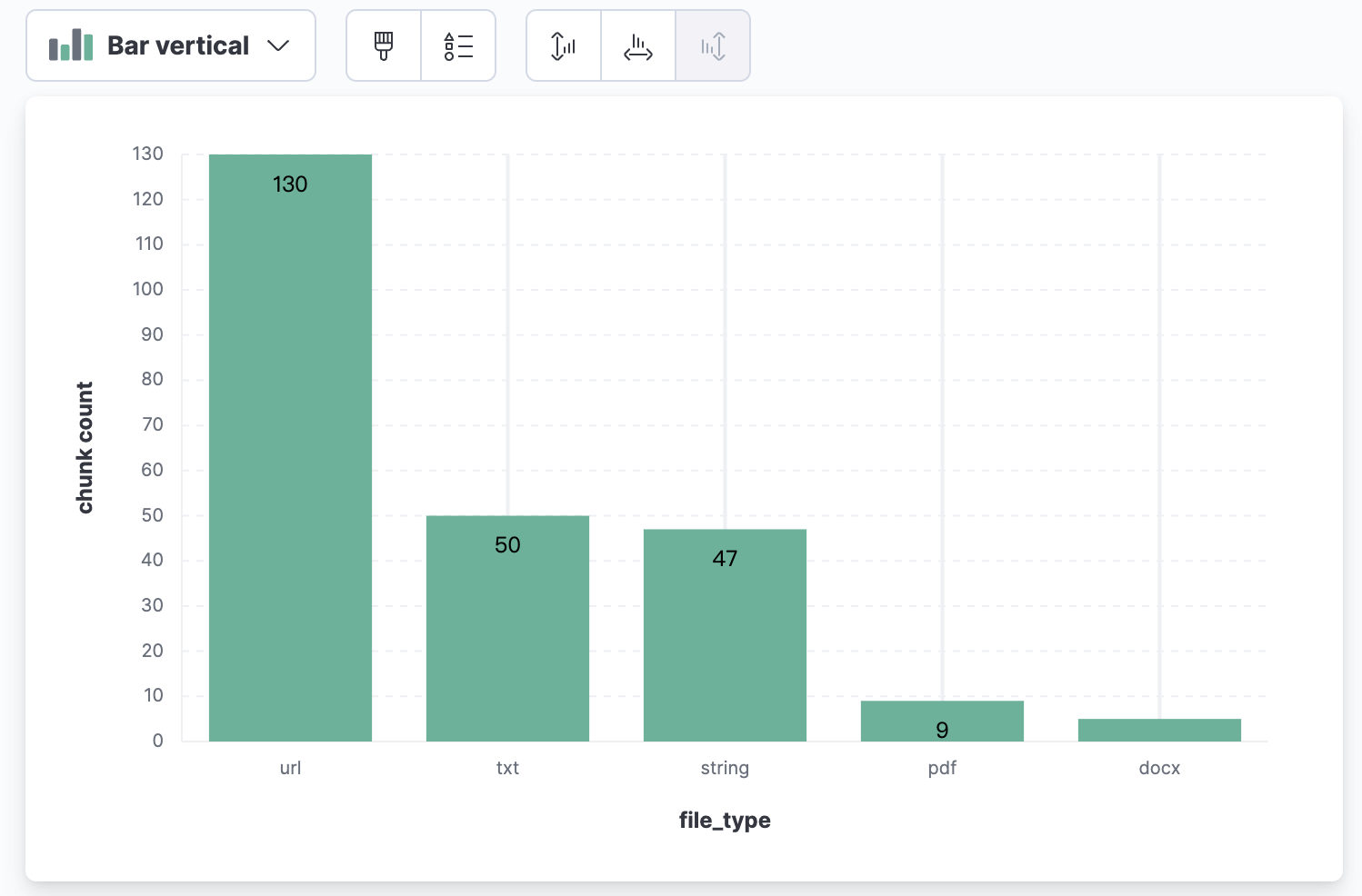
Task: Click the url x-axis label
Action: coord(290,768)
